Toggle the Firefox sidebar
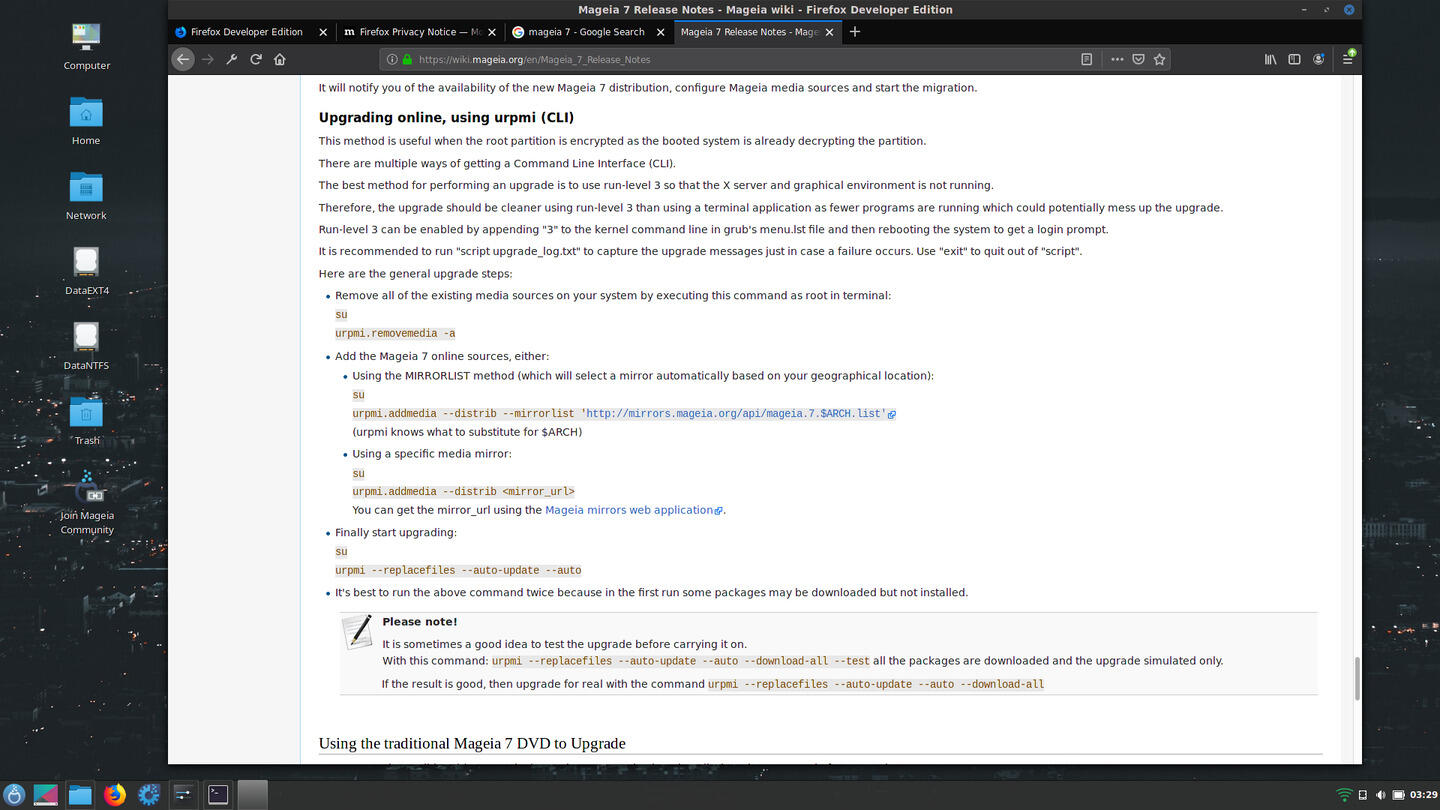The height and width of the screenshot is (810, 1440). [x=1294, y=59]
